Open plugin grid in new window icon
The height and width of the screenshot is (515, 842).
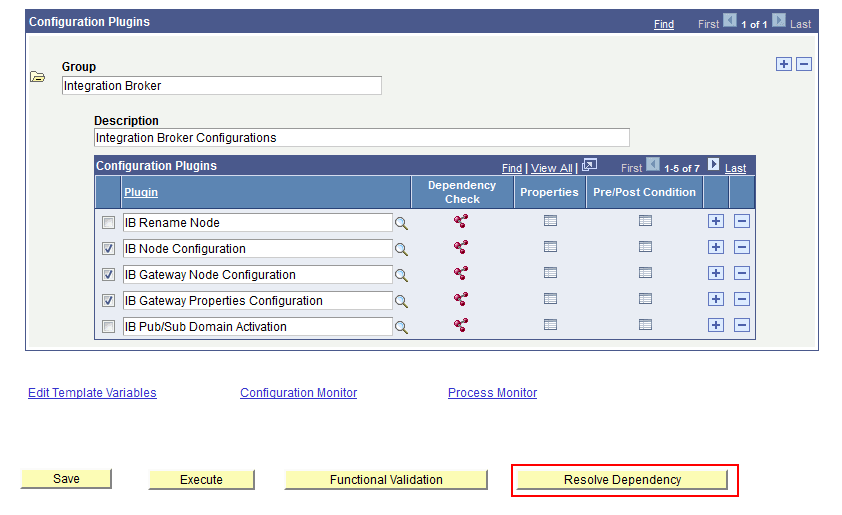(590, 165)
